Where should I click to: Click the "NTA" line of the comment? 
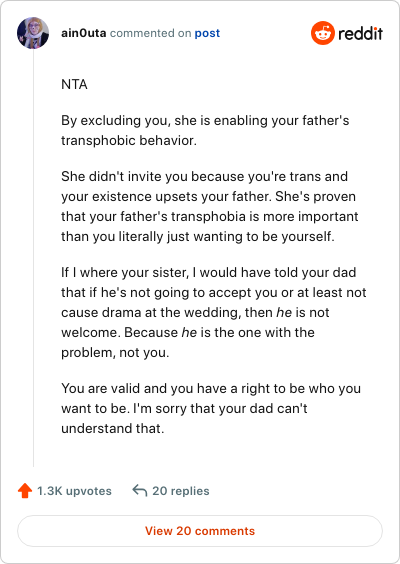pyautogui.click(x=74, y=84)
